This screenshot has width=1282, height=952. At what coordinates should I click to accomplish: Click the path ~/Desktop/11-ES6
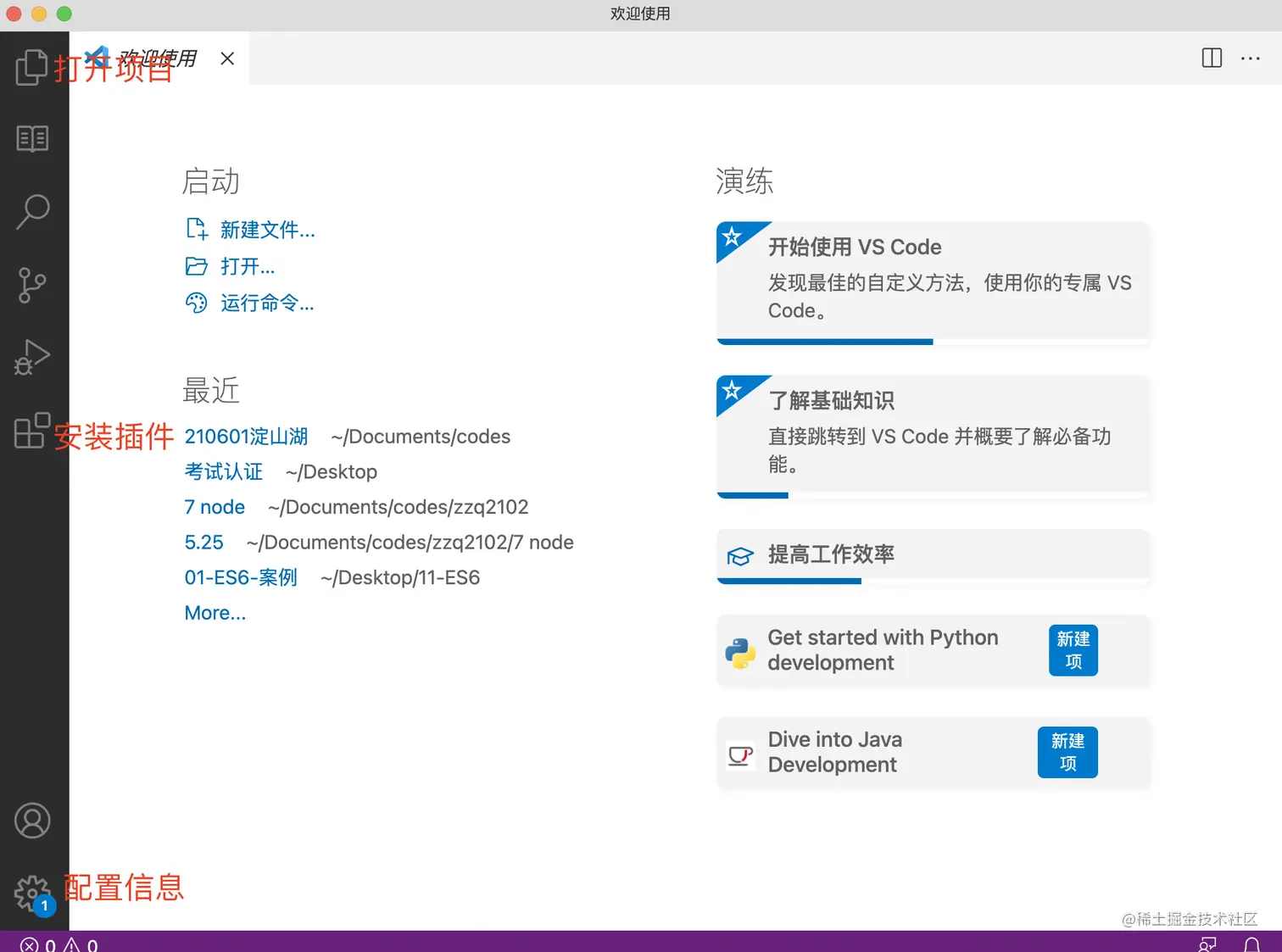(400, 577)
